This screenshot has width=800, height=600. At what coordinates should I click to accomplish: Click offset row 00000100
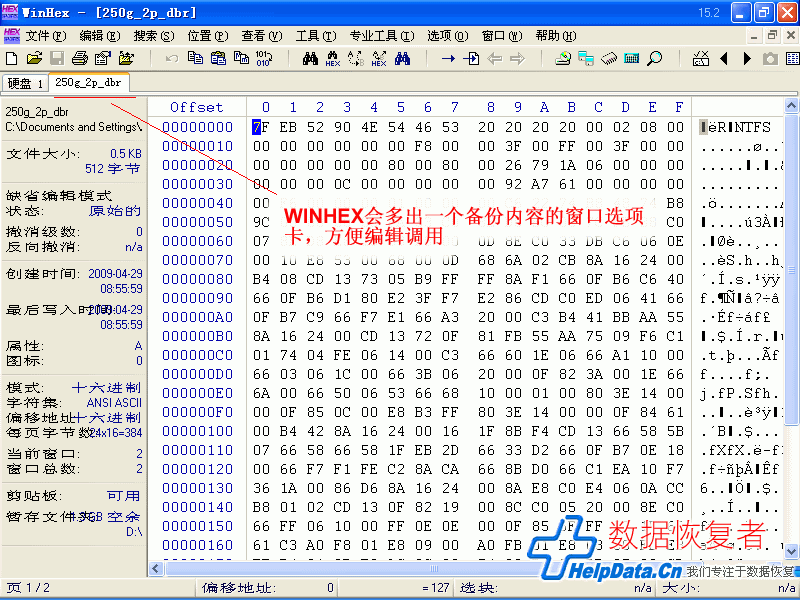[x=197, y=431]
